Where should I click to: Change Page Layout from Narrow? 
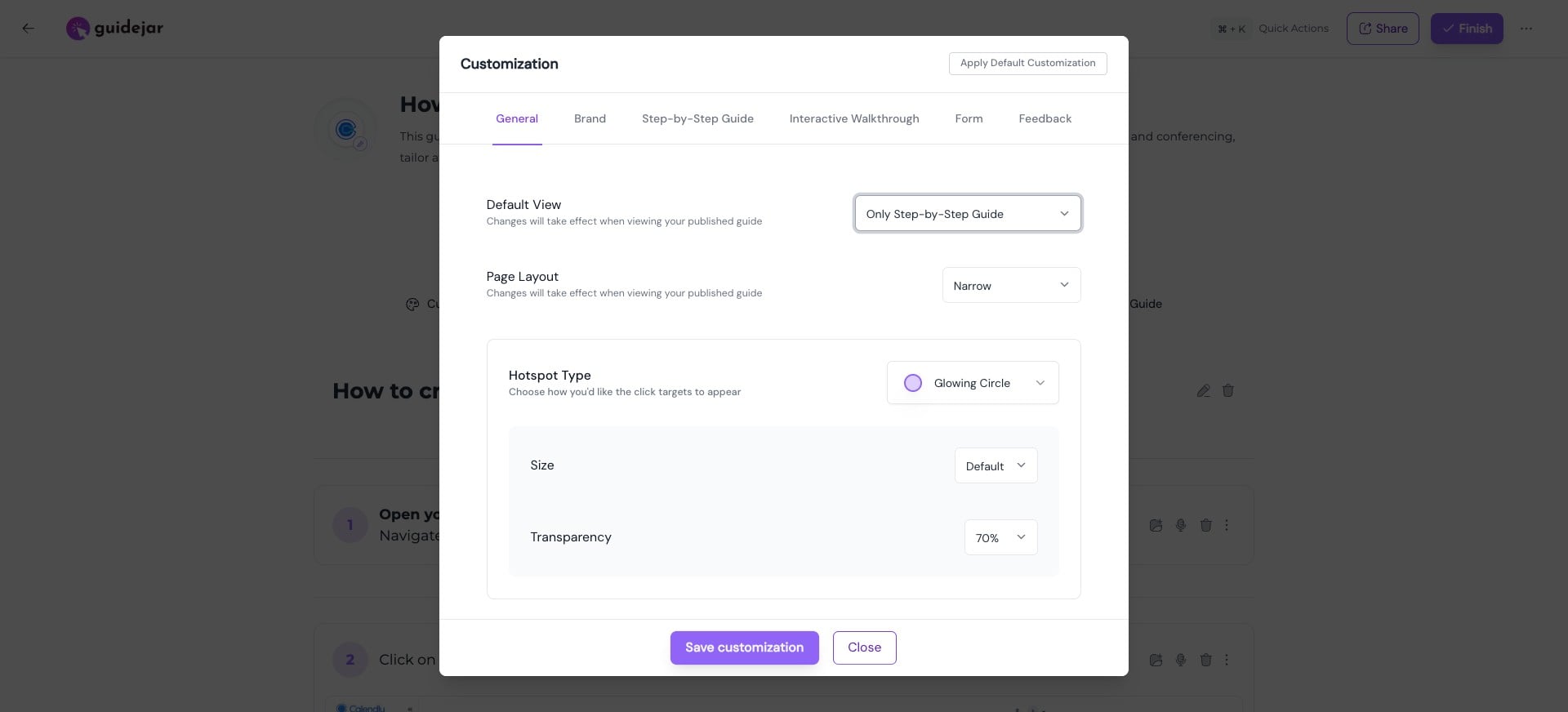[x=1010, y=285]
